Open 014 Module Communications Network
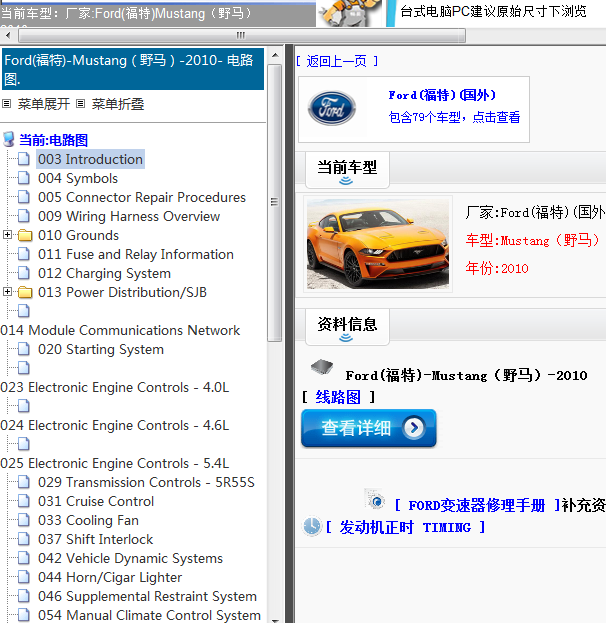 120,330
